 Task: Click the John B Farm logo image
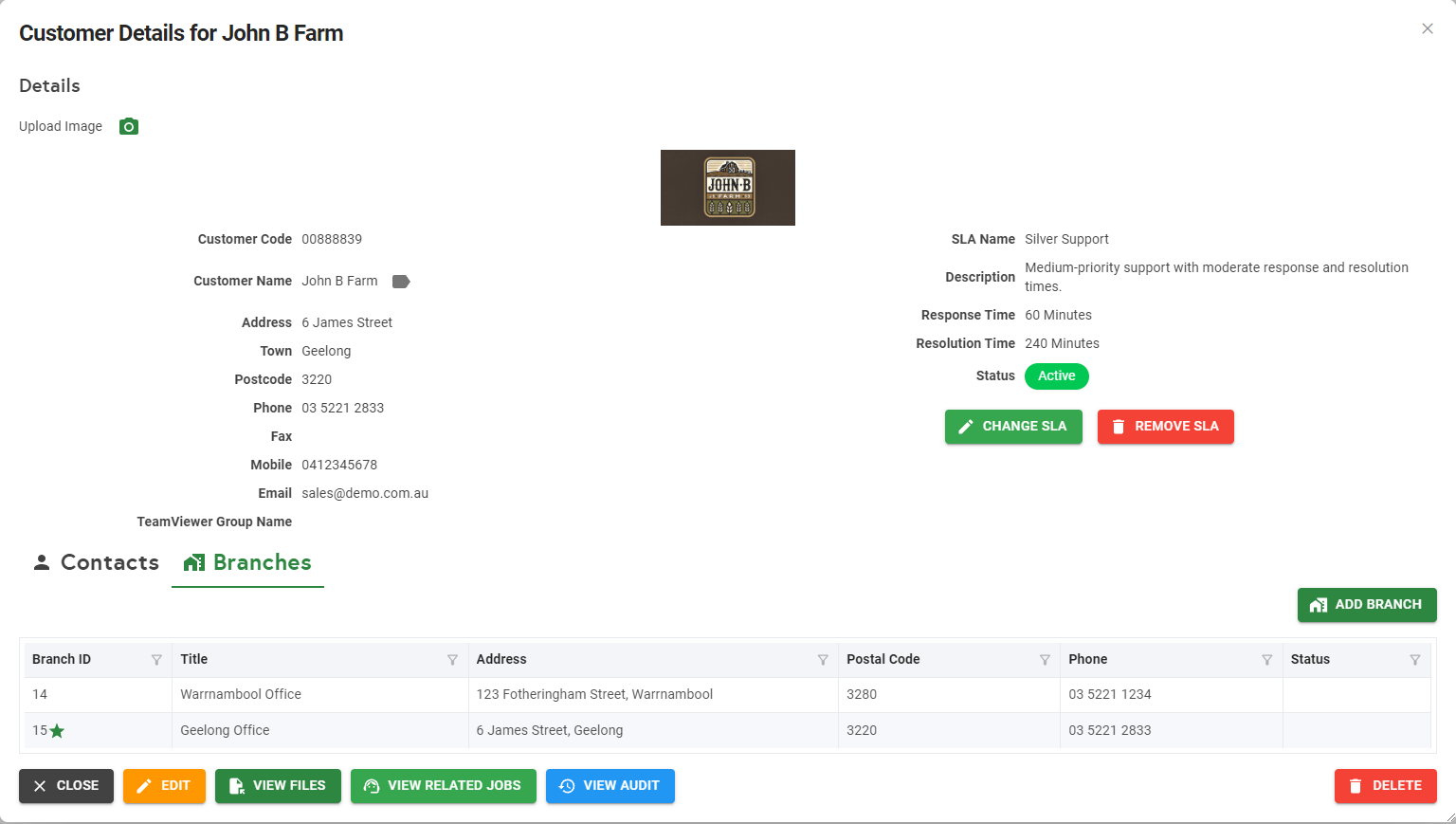click(727, 188)
